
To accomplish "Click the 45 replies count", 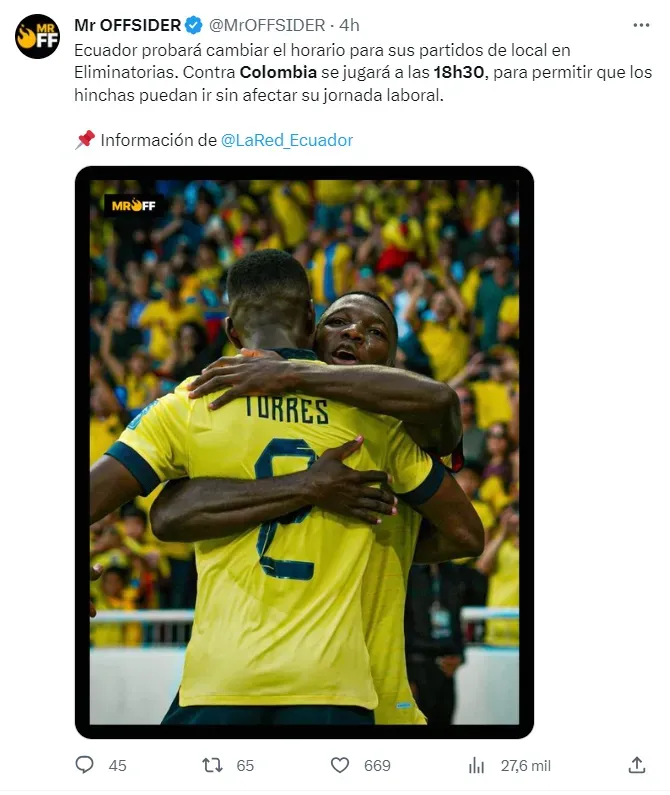I will pos(117,766).
